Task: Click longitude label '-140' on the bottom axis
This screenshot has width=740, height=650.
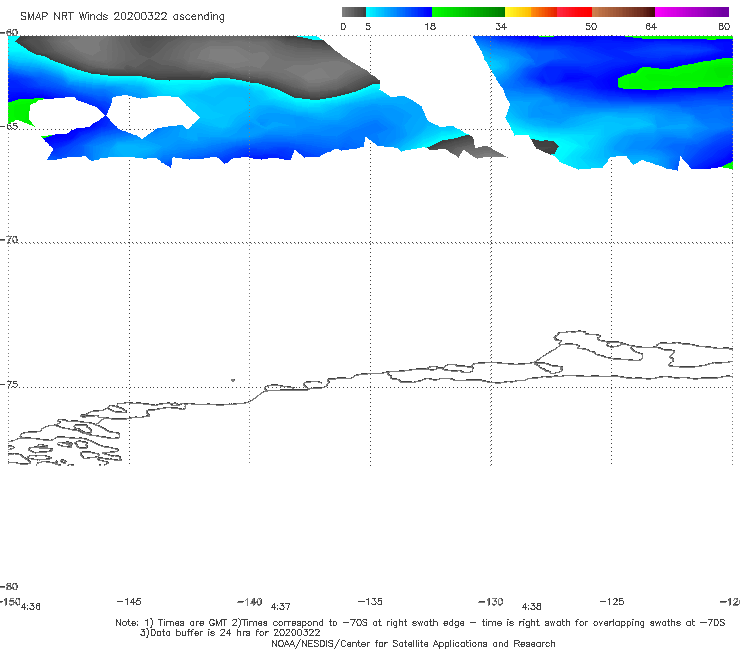Action: point(250,602)
